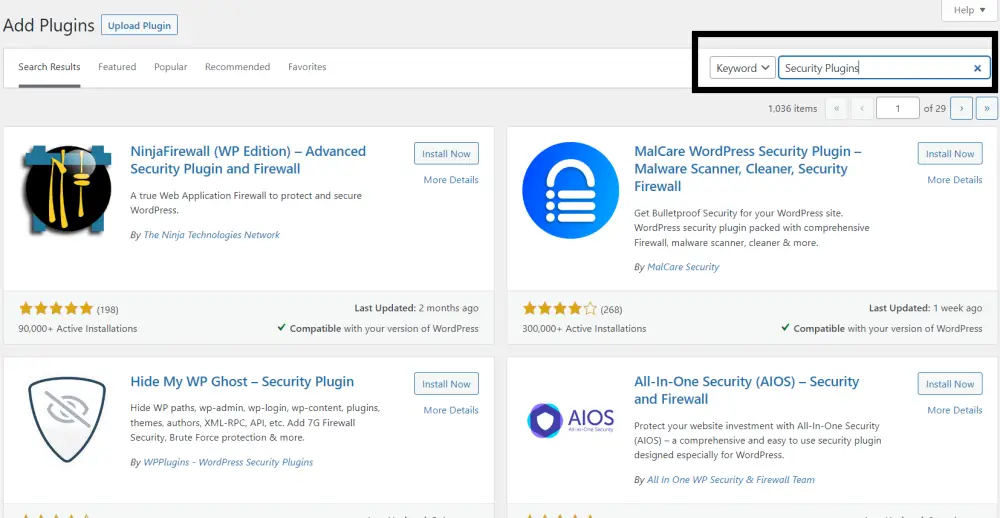Jump to the last page of results
This screenshot has width=1000, height=518.
(987, 108)
